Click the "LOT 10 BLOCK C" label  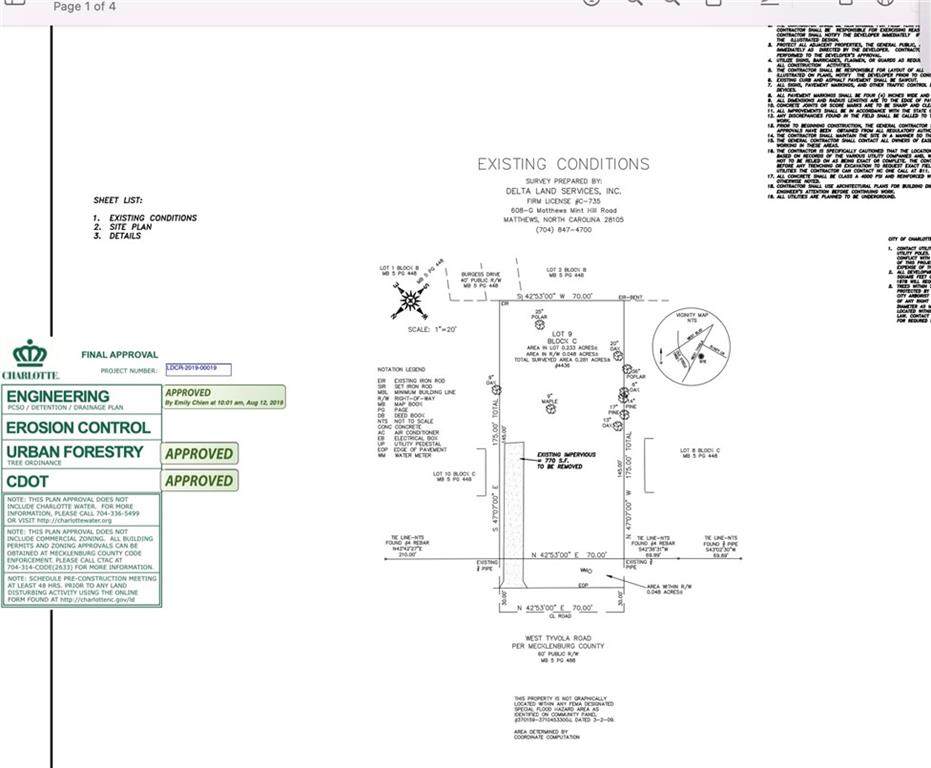coord(454,476)
